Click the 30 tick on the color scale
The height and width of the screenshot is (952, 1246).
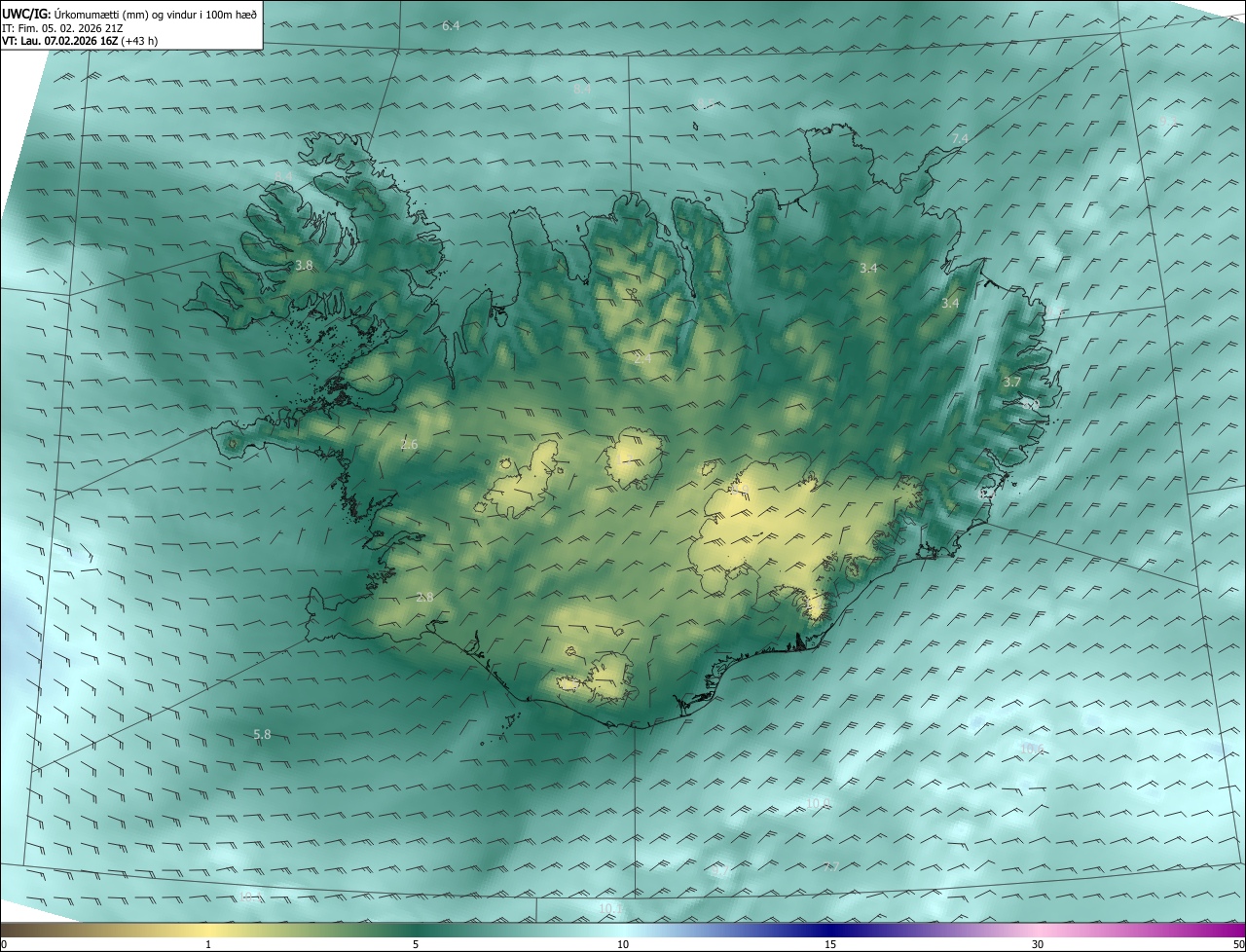click(x=1038, y=944)
